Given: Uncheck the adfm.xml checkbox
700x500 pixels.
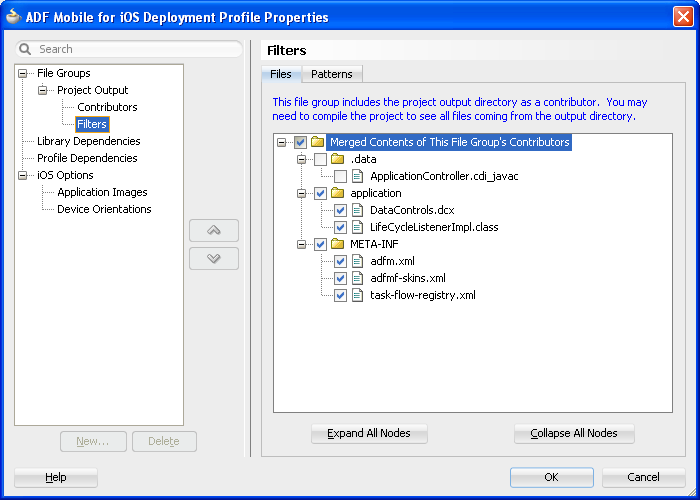Looking at the screenshot, I should [340, 261].
